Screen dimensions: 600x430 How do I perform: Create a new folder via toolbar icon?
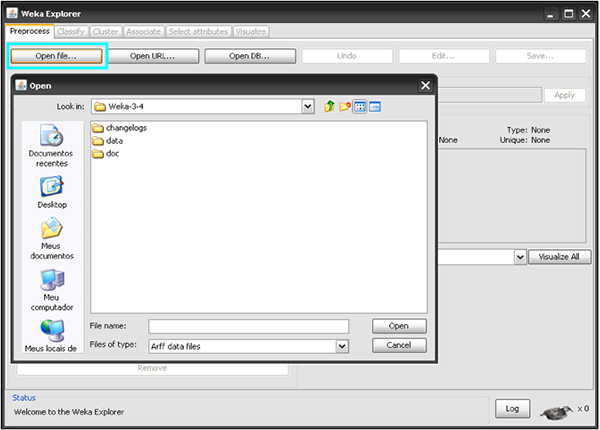[x=345, y=106]
